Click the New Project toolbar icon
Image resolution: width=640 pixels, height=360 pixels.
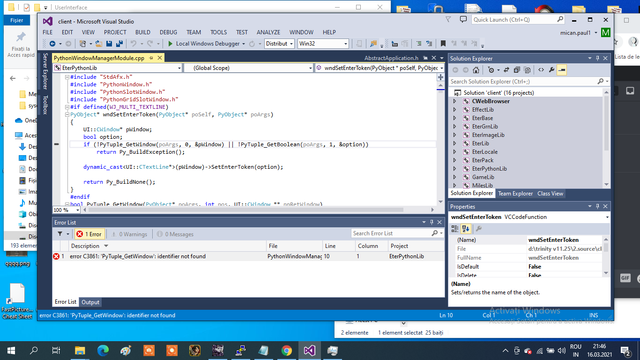tap(83, 44)
